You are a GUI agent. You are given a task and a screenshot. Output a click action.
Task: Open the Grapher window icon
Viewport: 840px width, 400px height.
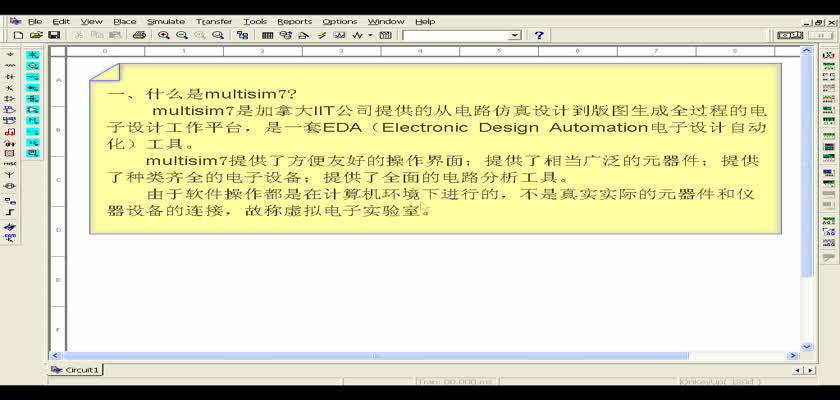(x=339, y=35)
